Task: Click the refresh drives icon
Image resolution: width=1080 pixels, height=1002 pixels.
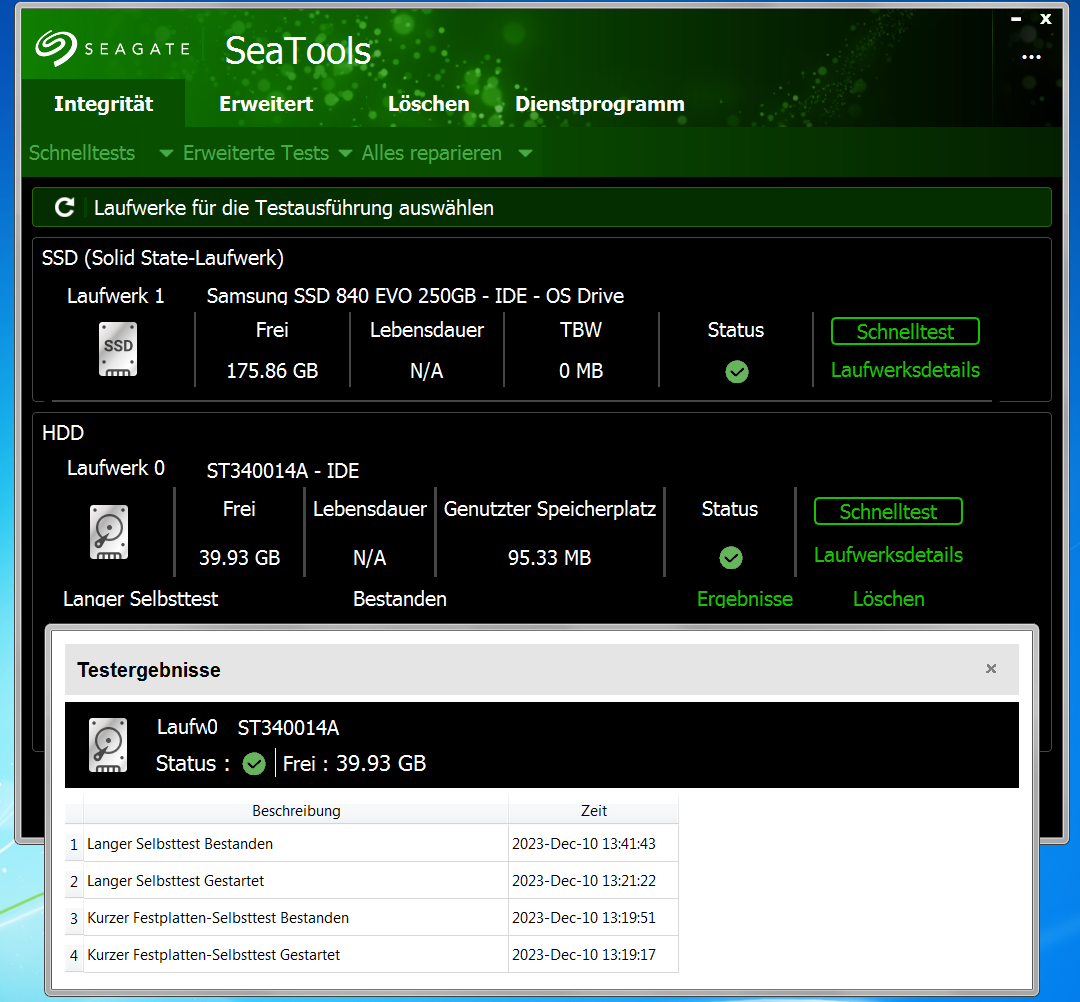Action: pyautogui.click(x=65, y=207)
